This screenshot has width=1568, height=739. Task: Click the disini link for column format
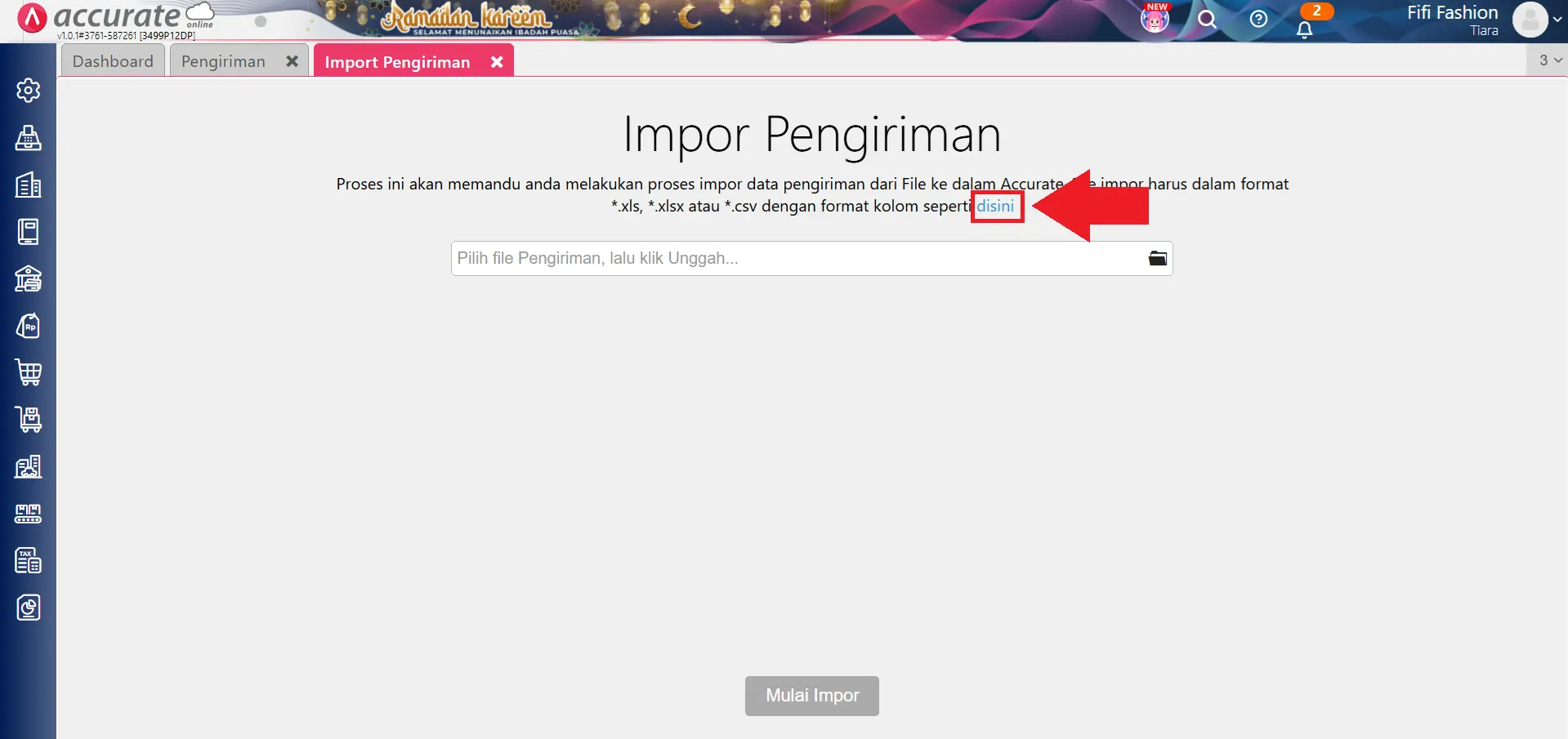pos(996,206)
